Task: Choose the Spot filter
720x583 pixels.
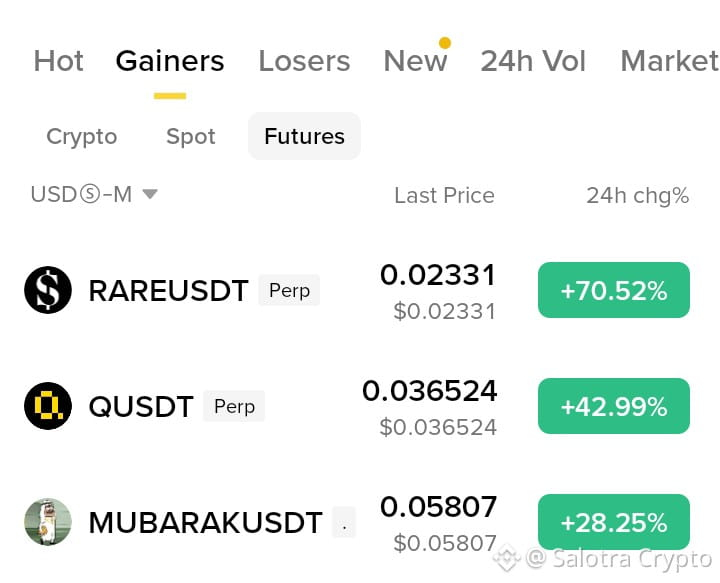Action: tap(191, 136)
